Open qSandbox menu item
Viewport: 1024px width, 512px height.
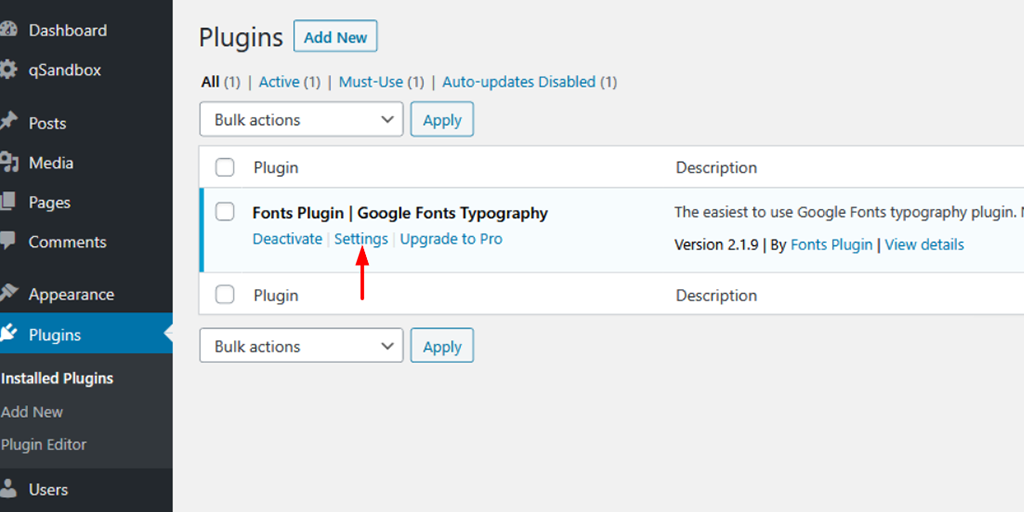click(x=65, y=70)
